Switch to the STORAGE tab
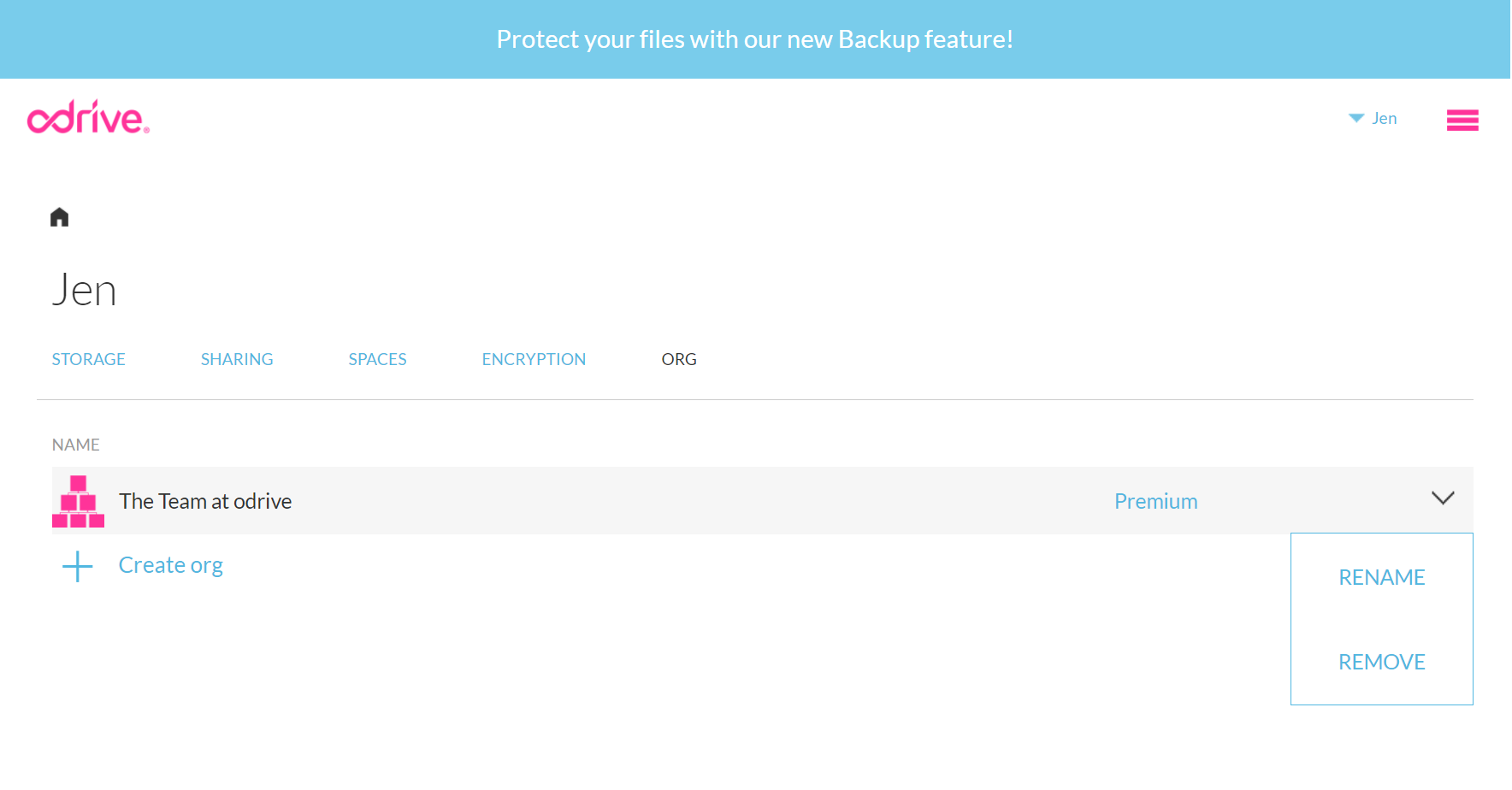 [x=88, y=360]
